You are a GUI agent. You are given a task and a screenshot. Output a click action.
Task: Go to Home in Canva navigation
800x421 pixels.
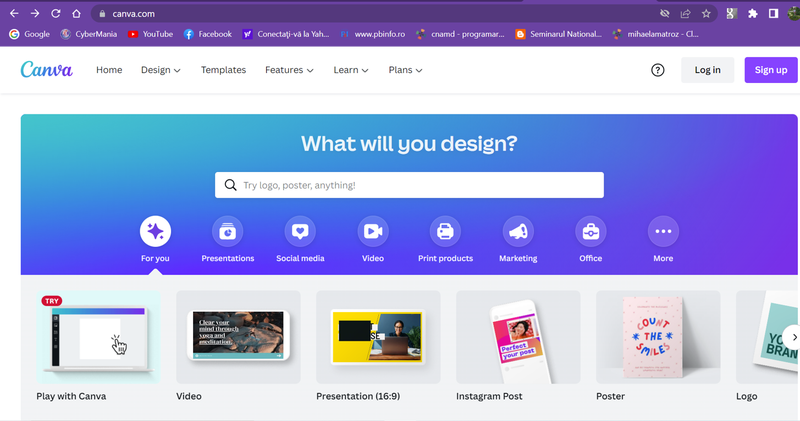(109, 70)
